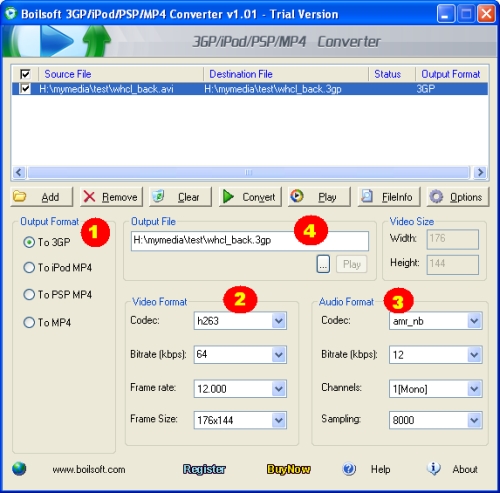Select the To PSP MP4 radio button
This screenshot has height=493, width=500.
pos(29,295)
